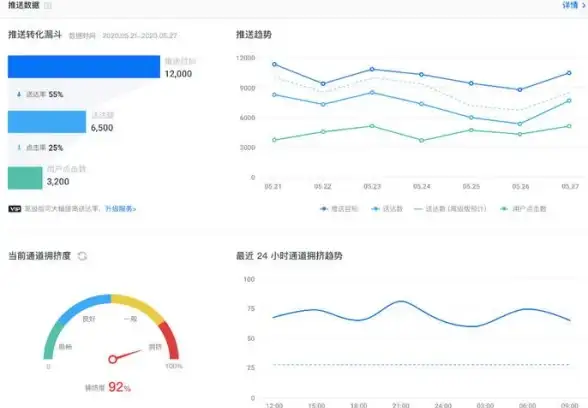Click the 05.24 x-axis label on trend chart

click(422, 186)
